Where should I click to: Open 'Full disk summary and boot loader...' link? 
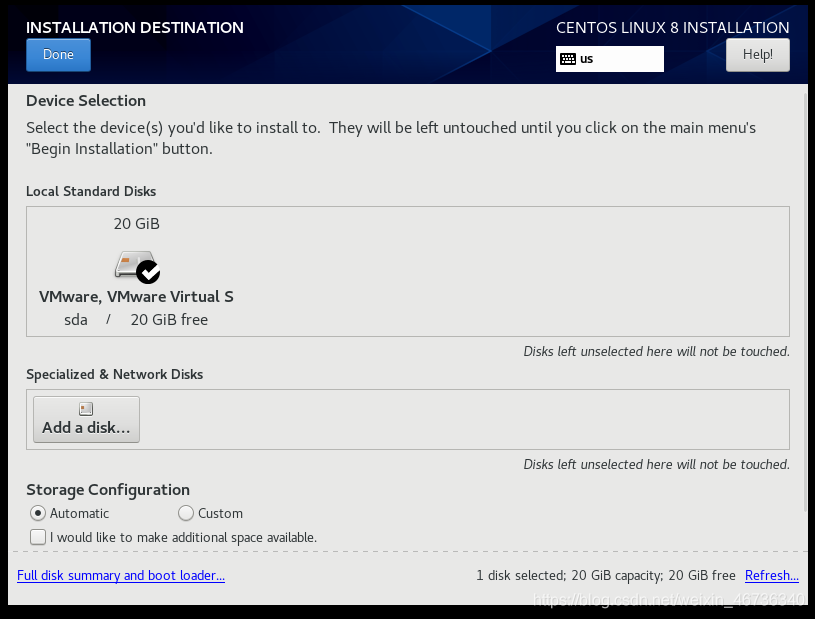pos(121,575)
